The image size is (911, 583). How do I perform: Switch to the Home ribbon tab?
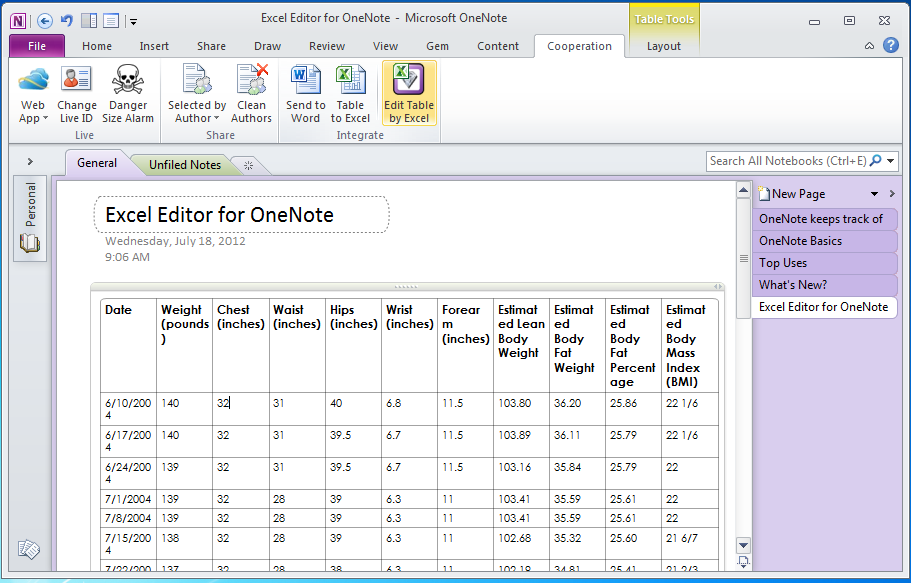click(96, 46)
